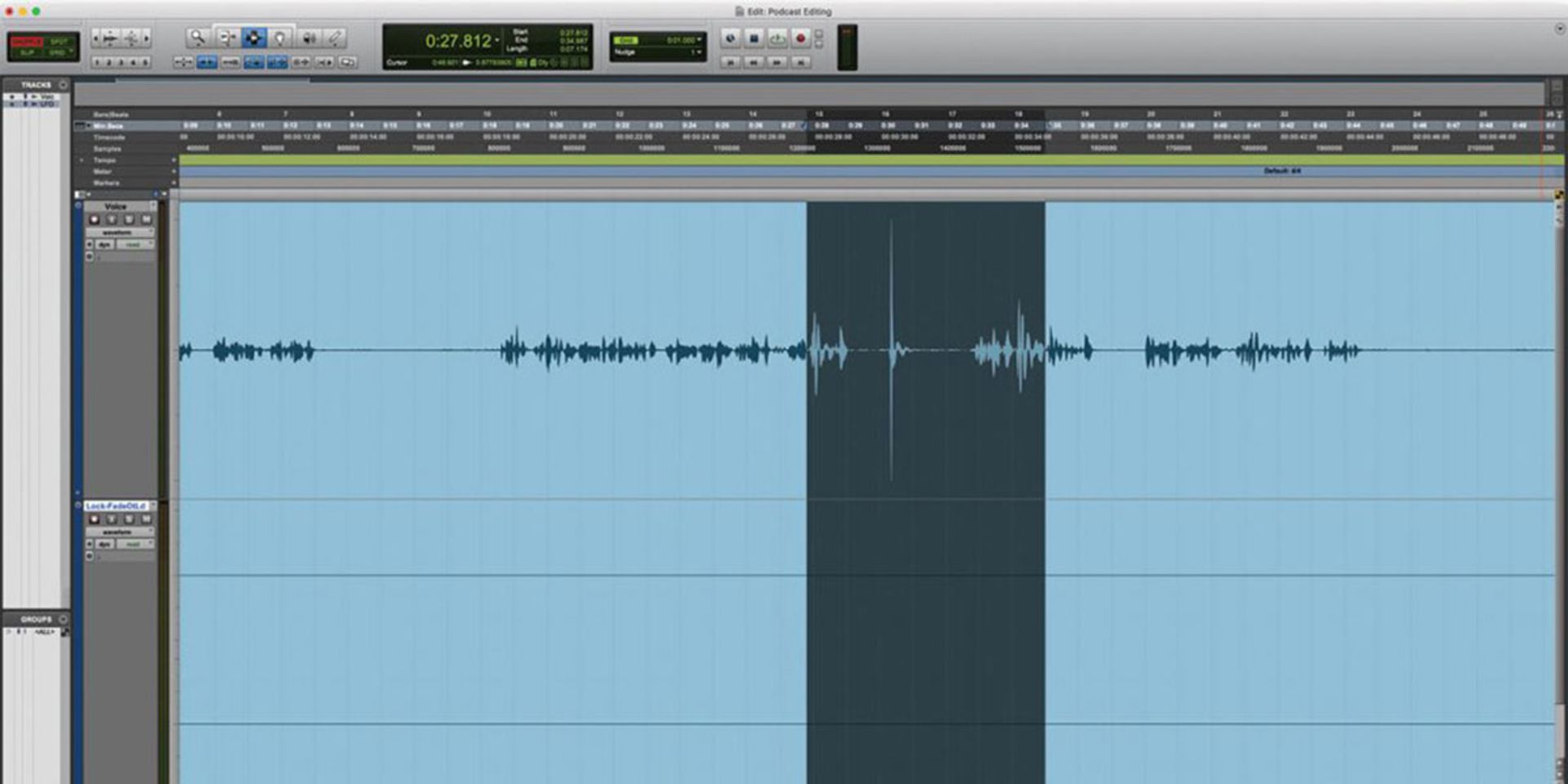Screen dimensions: 1568x784
Task: Enable Slip edit mode
Action: tap(27, 52)
